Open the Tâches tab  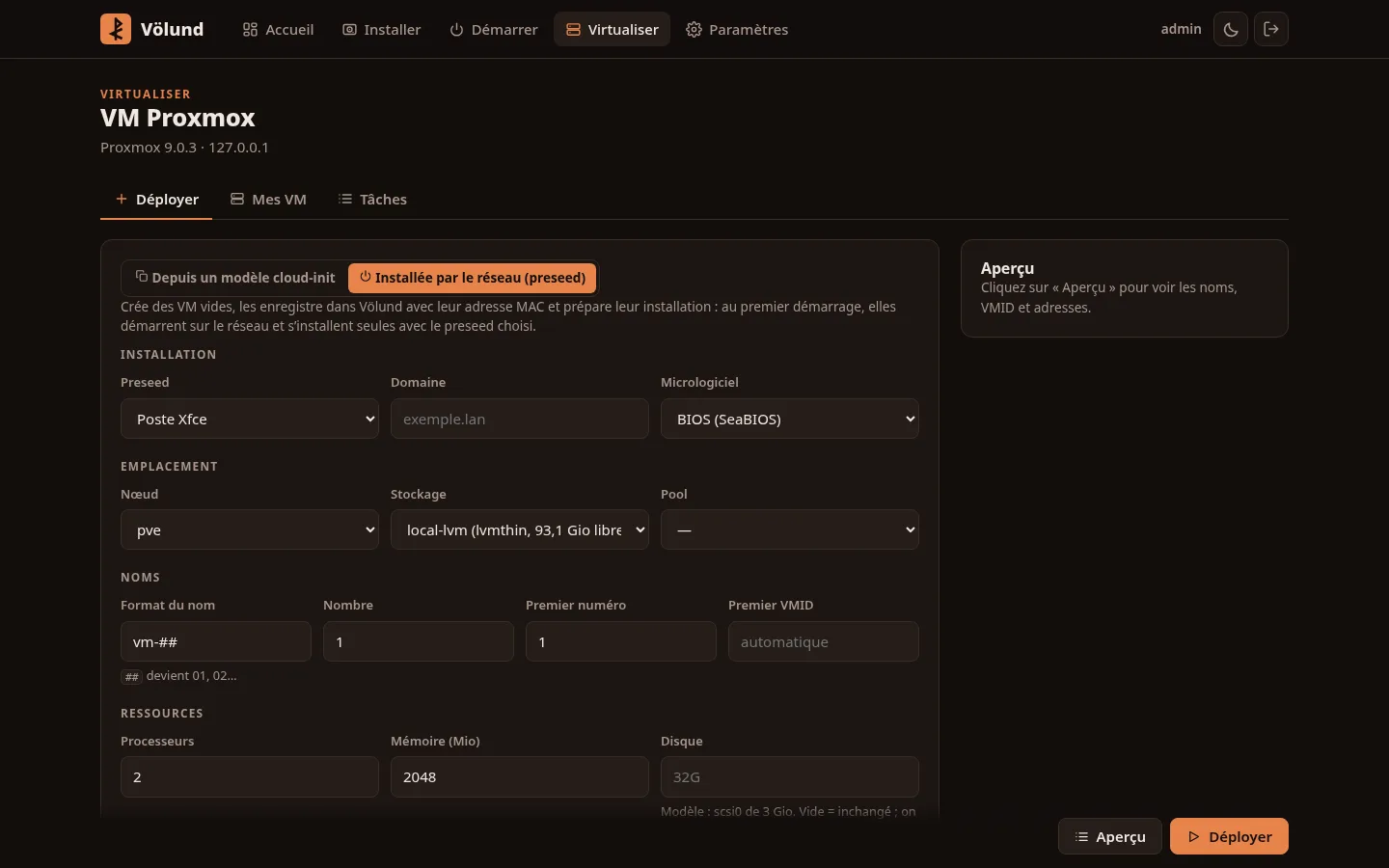(372, 200)
